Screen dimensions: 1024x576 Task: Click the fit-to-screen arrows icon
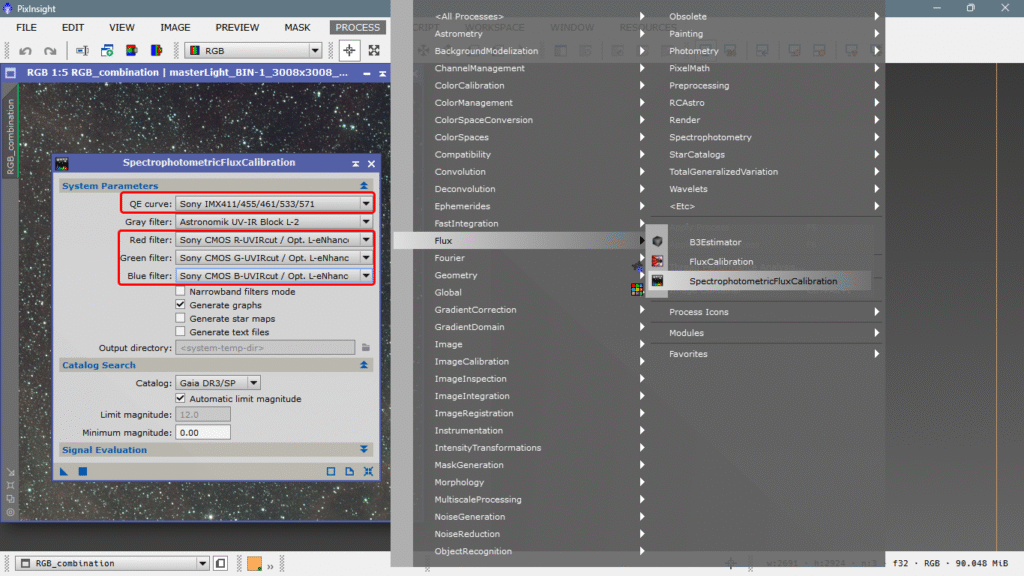[x=374, y=51]
